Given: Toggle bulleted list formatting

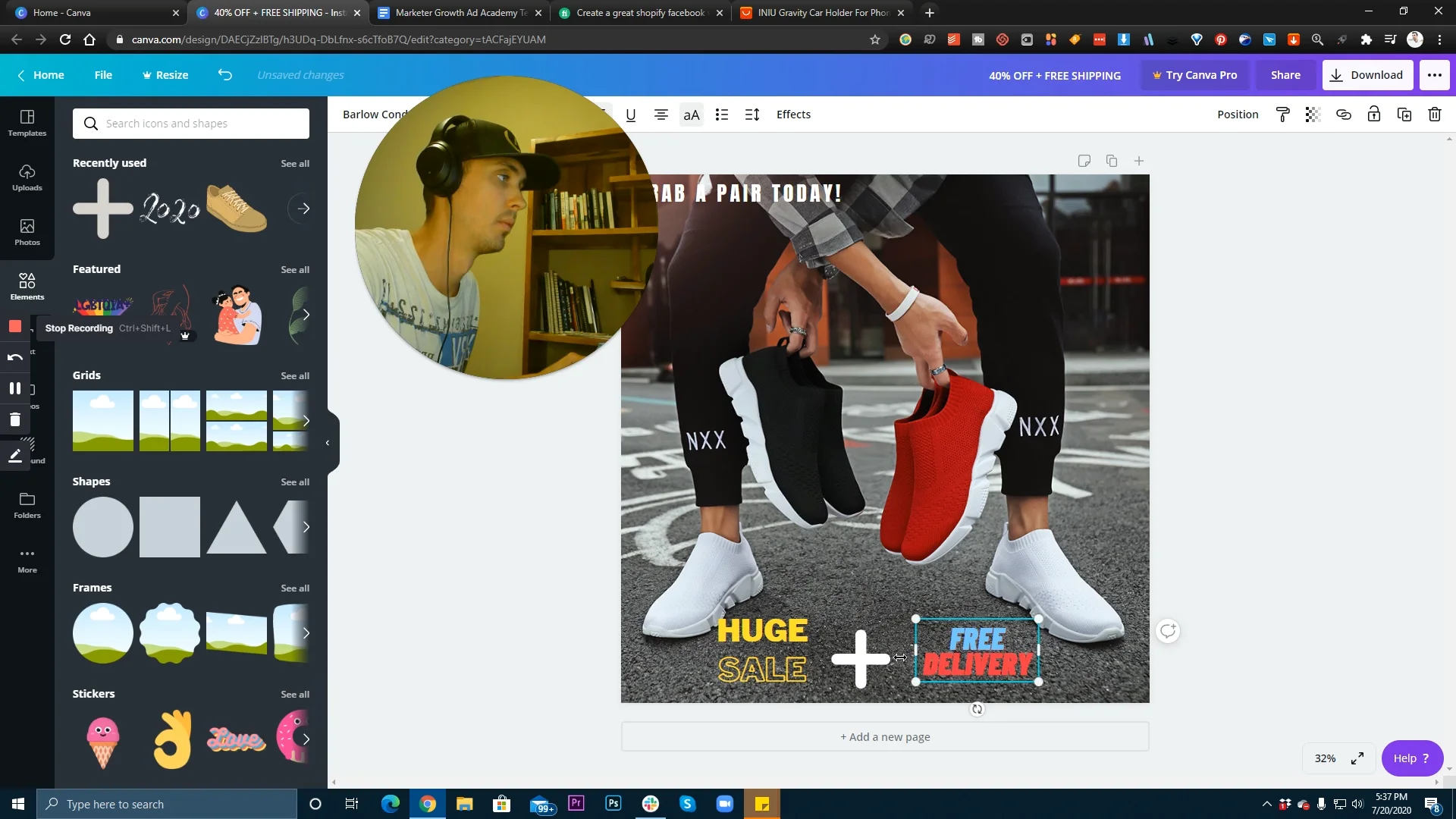Looking at the screenshot, I should tap(722, 115).
